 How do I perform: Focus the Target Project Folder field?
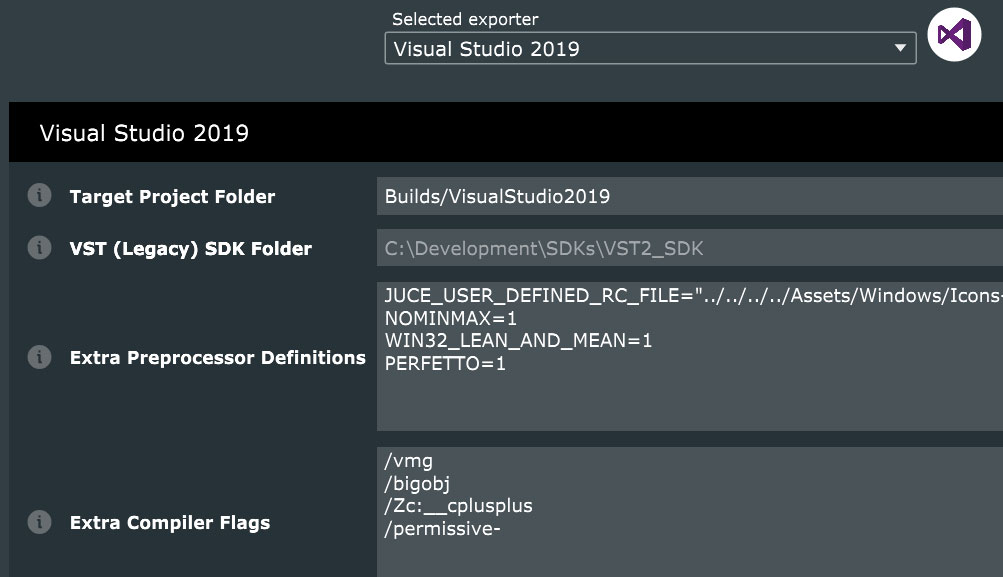688,196
